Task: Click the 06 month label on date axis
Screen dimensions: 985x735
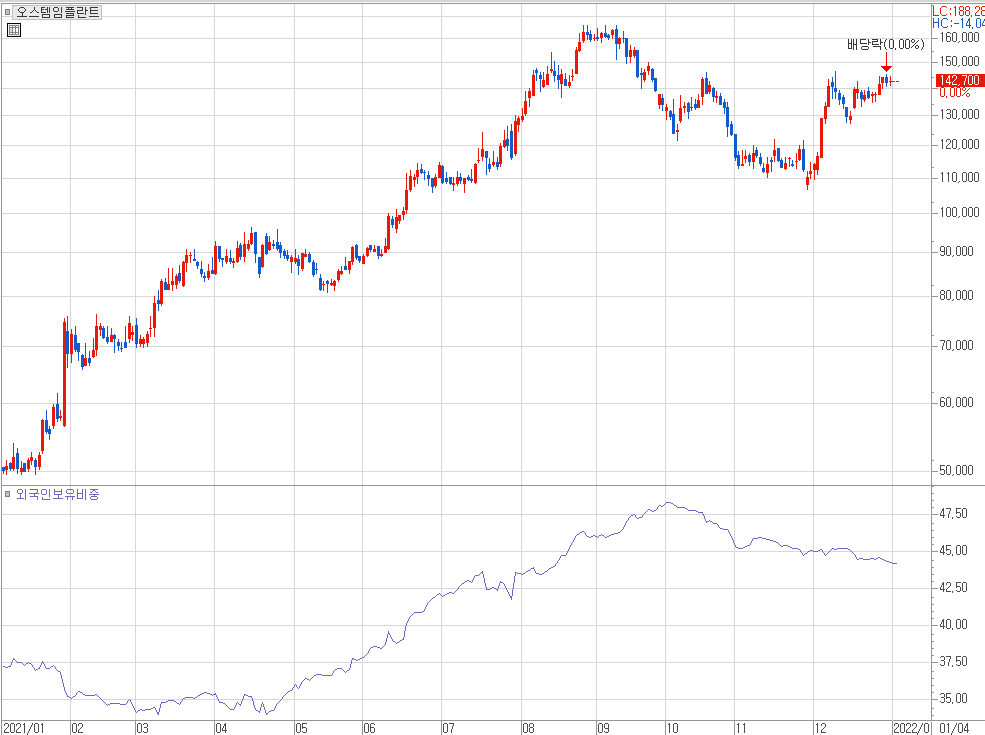Action: pos(369,729)
